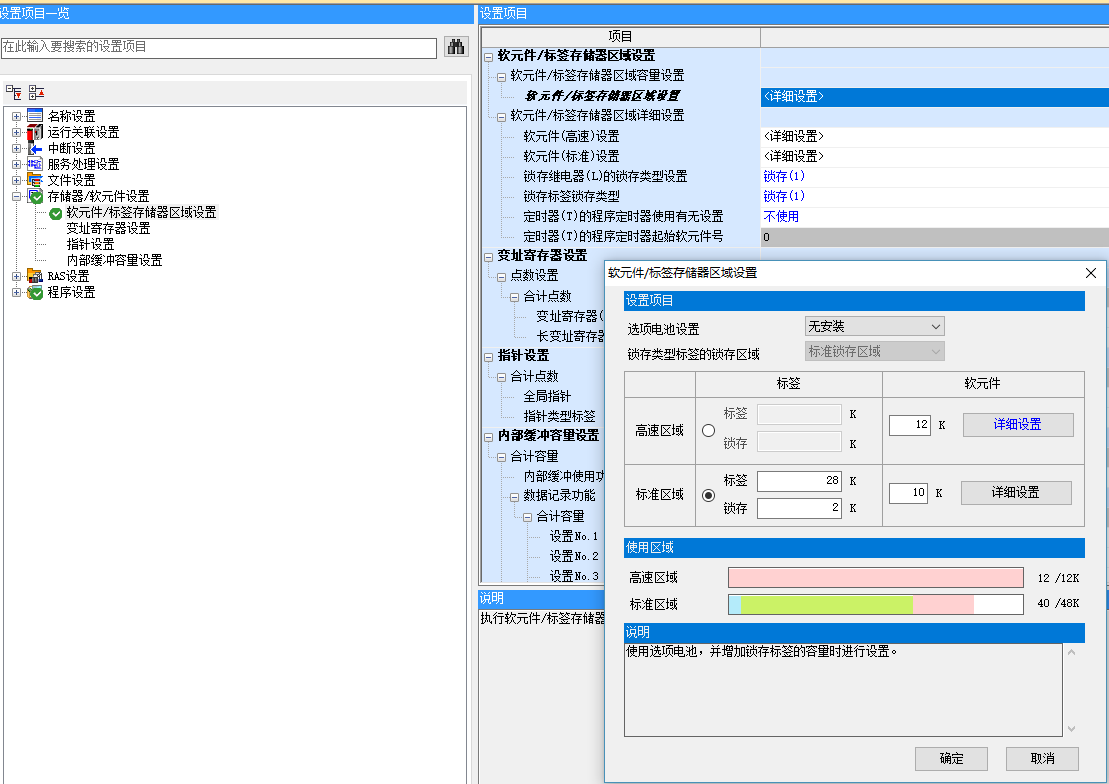Click the 运行关联设置 icon

35,132
